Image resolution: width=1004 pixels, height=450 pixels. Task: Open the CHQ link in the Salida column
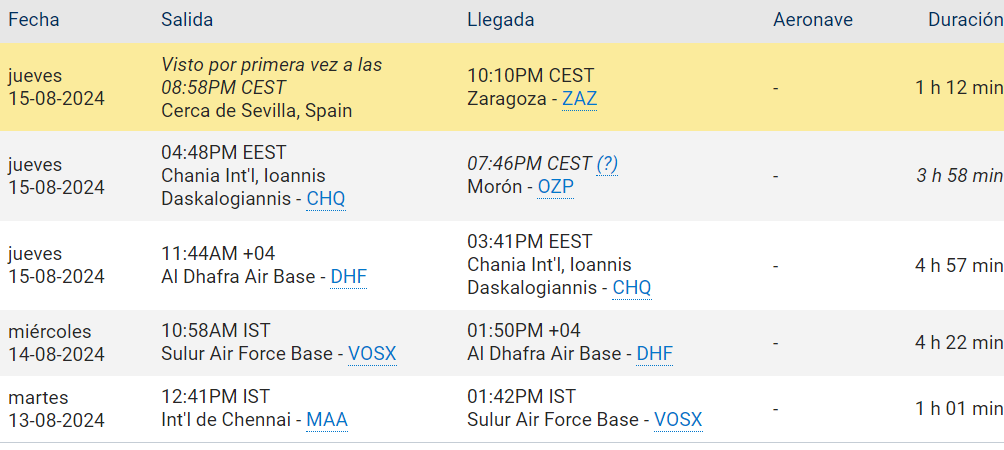point(325,199)
